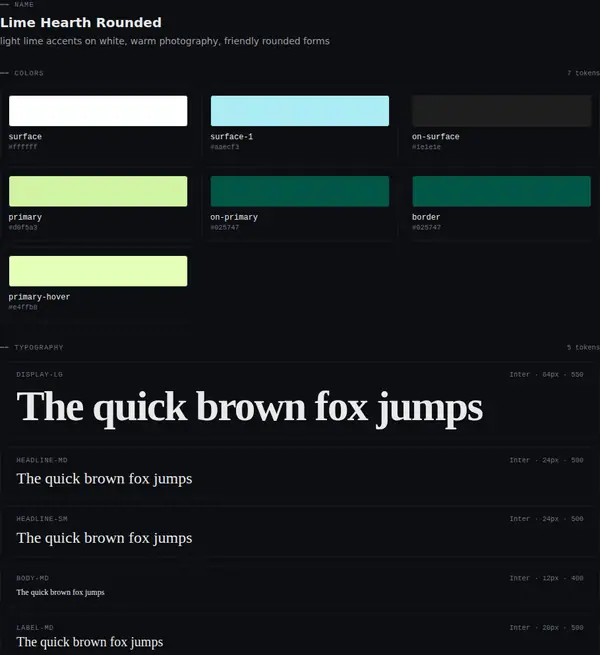Image resolution: width=600 pixels, height=655 pixels.
Task: Select the #ffffff hex value
Action: click(x=23, y=147)
